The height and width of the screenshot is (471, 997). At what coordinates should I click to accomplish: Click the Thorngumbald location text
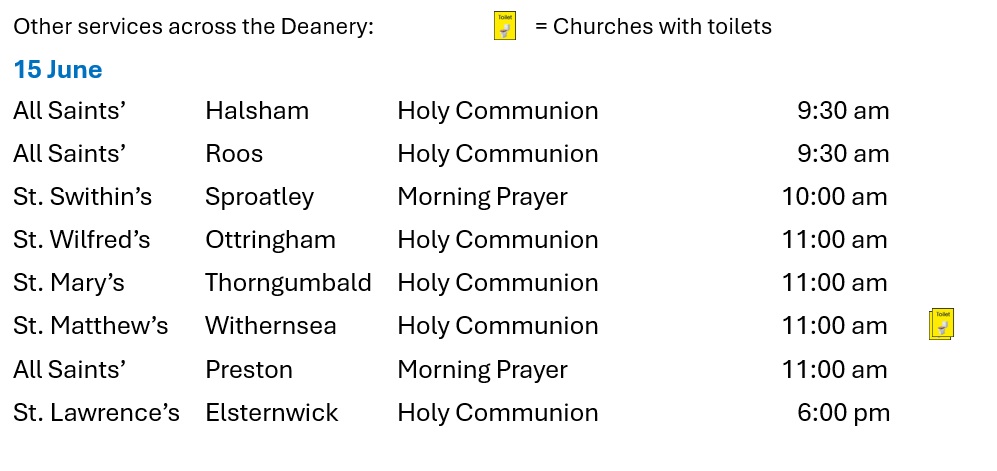[x=288, y=283]
